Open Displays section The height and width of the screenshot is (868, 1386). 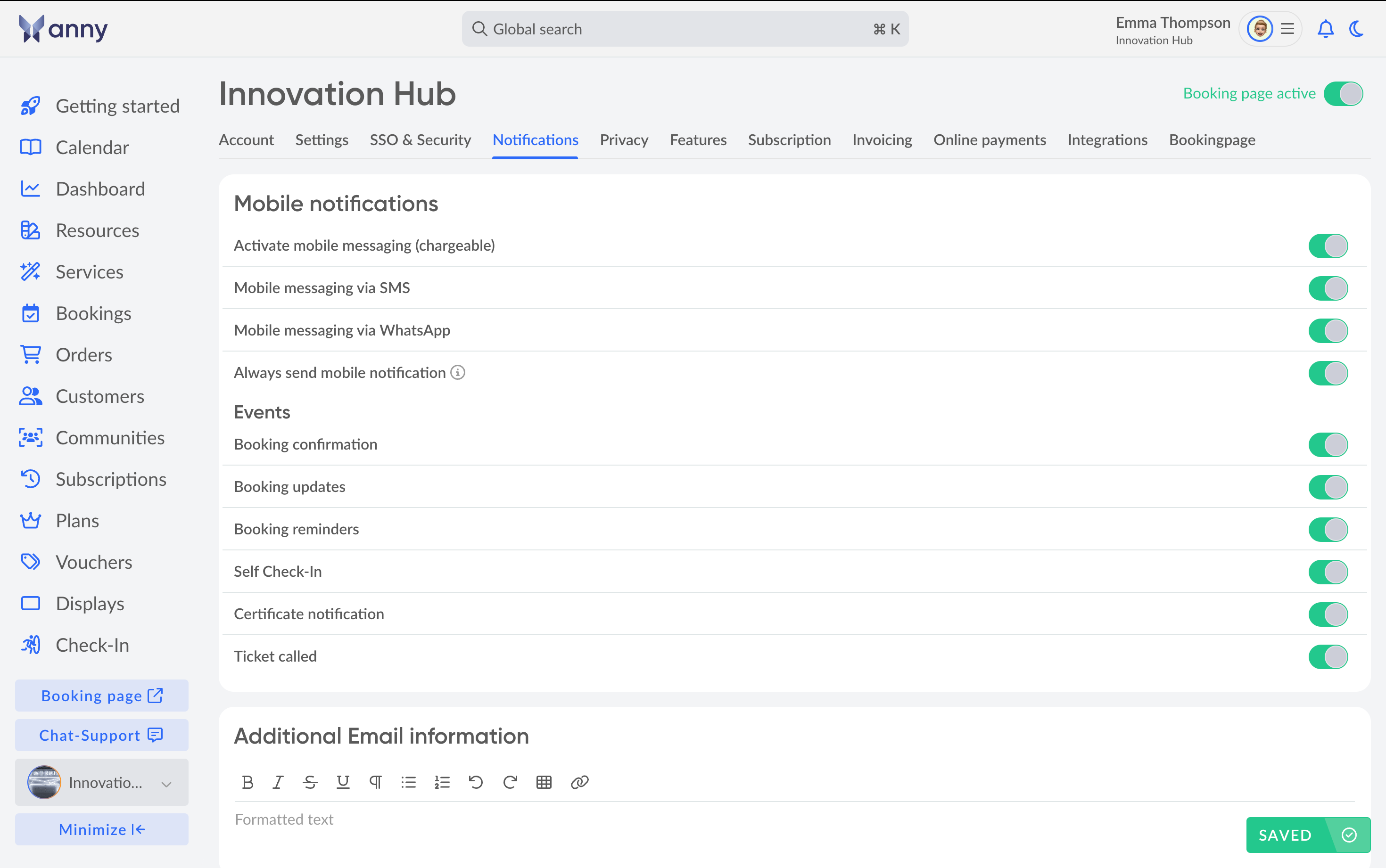(x=72, y=604)
